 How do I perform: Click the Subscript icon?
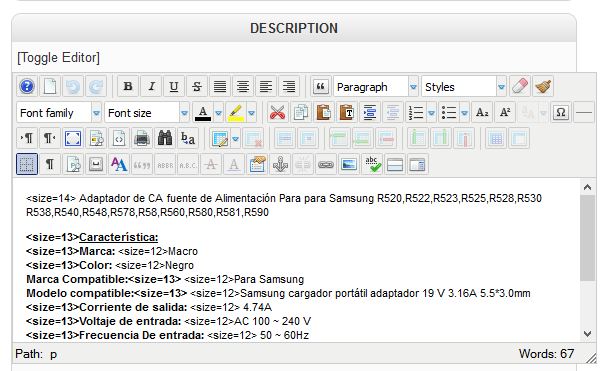tap(482, 113)
